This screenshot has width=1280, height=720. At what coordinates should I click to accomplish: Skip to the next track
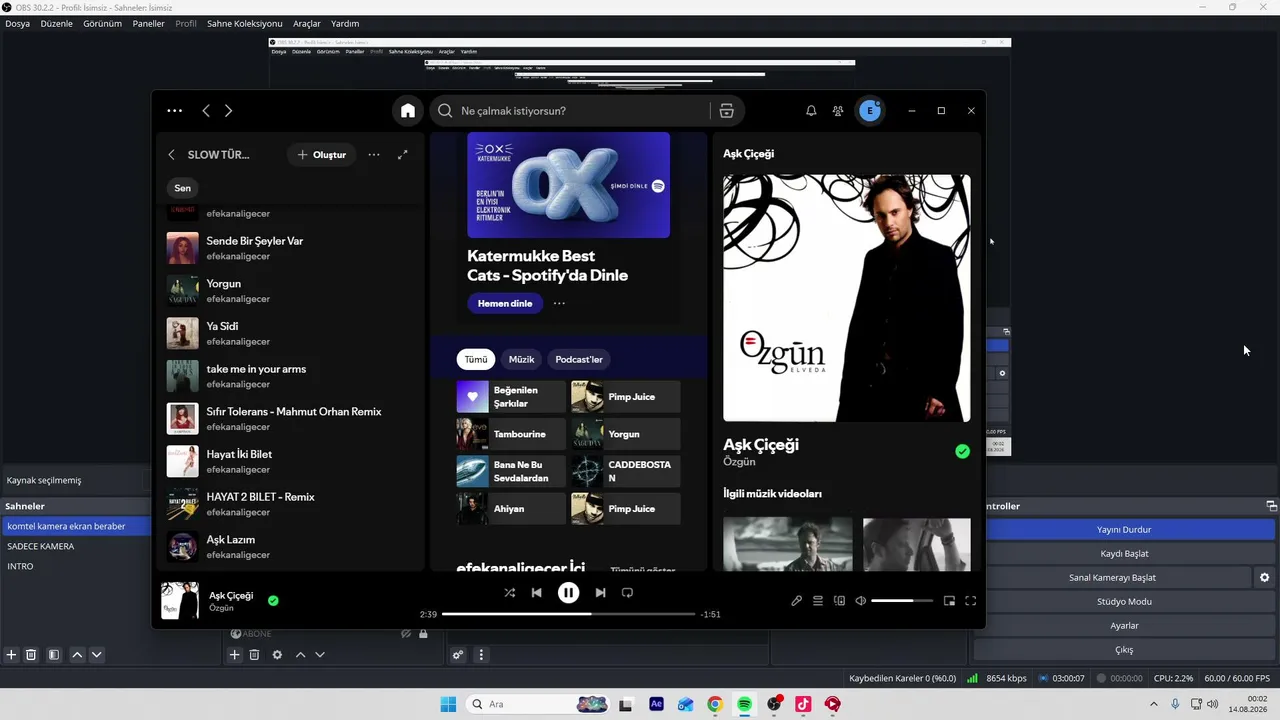[x=600, y=593]
